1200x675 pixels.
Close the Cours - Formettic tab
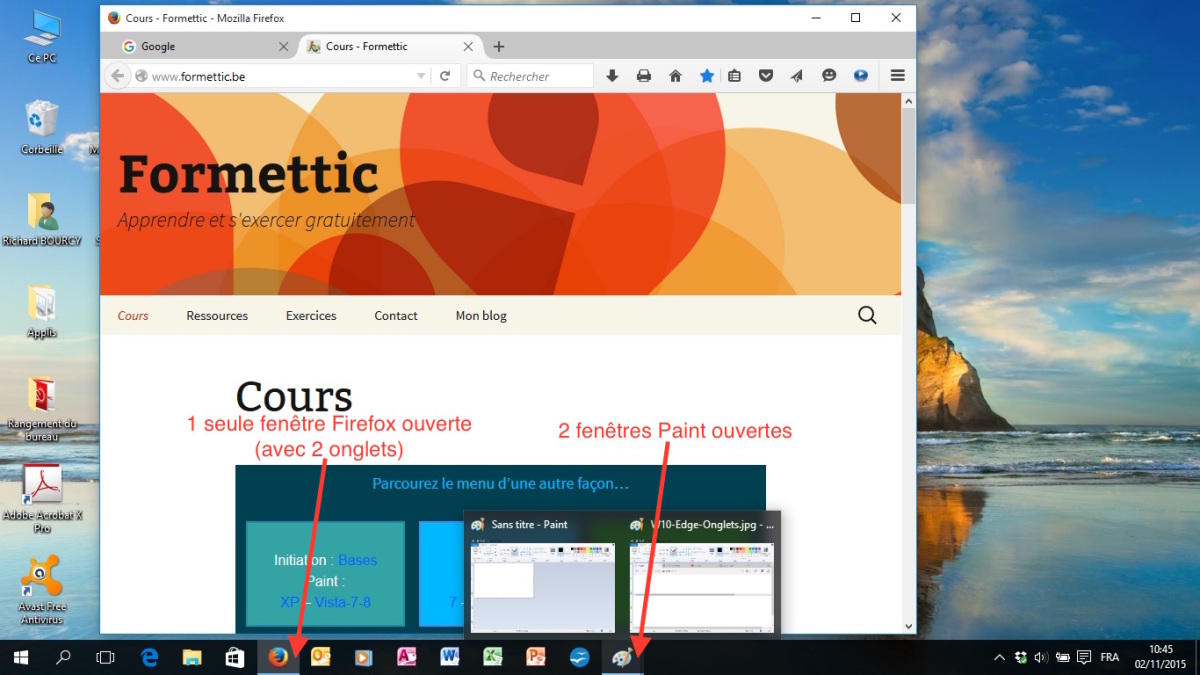coord(468,46)
